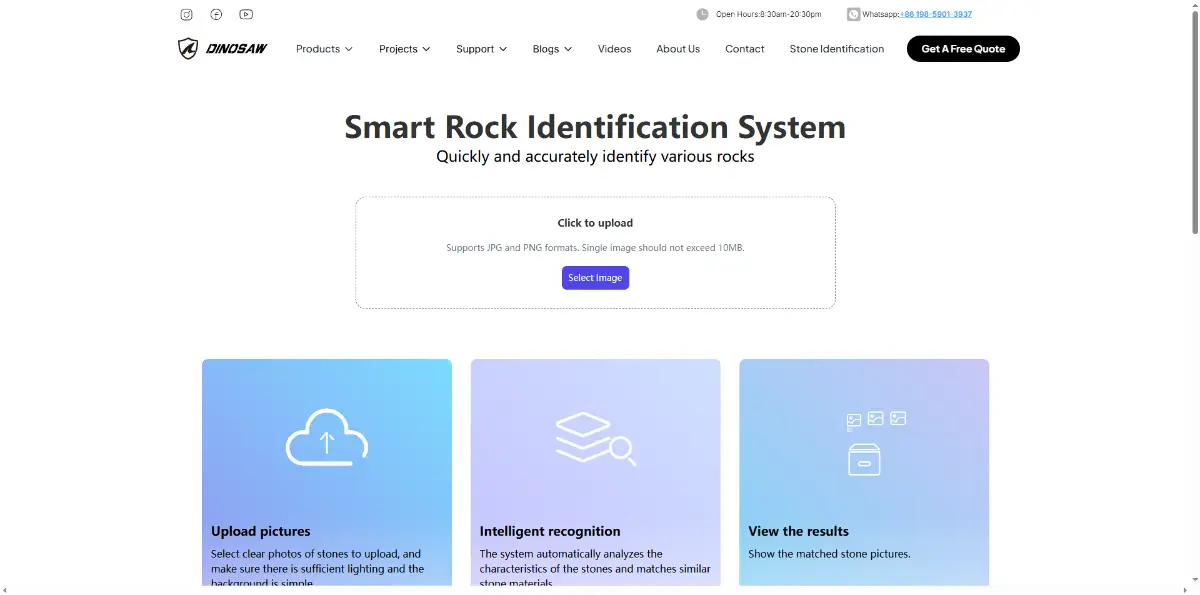Open the About Us page

(678, 49)
